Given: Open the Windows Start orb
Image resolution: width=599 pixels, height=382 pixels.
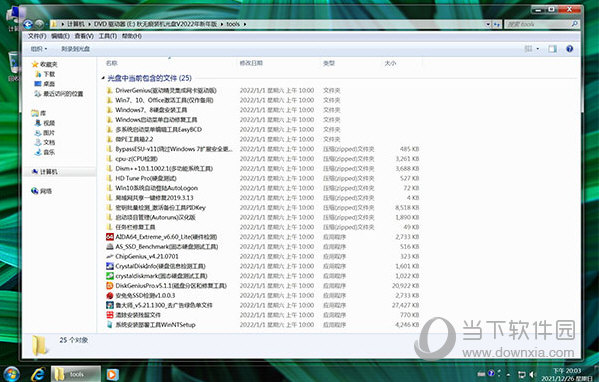Looking at the screenshot, I should click(x=11, y=374).
